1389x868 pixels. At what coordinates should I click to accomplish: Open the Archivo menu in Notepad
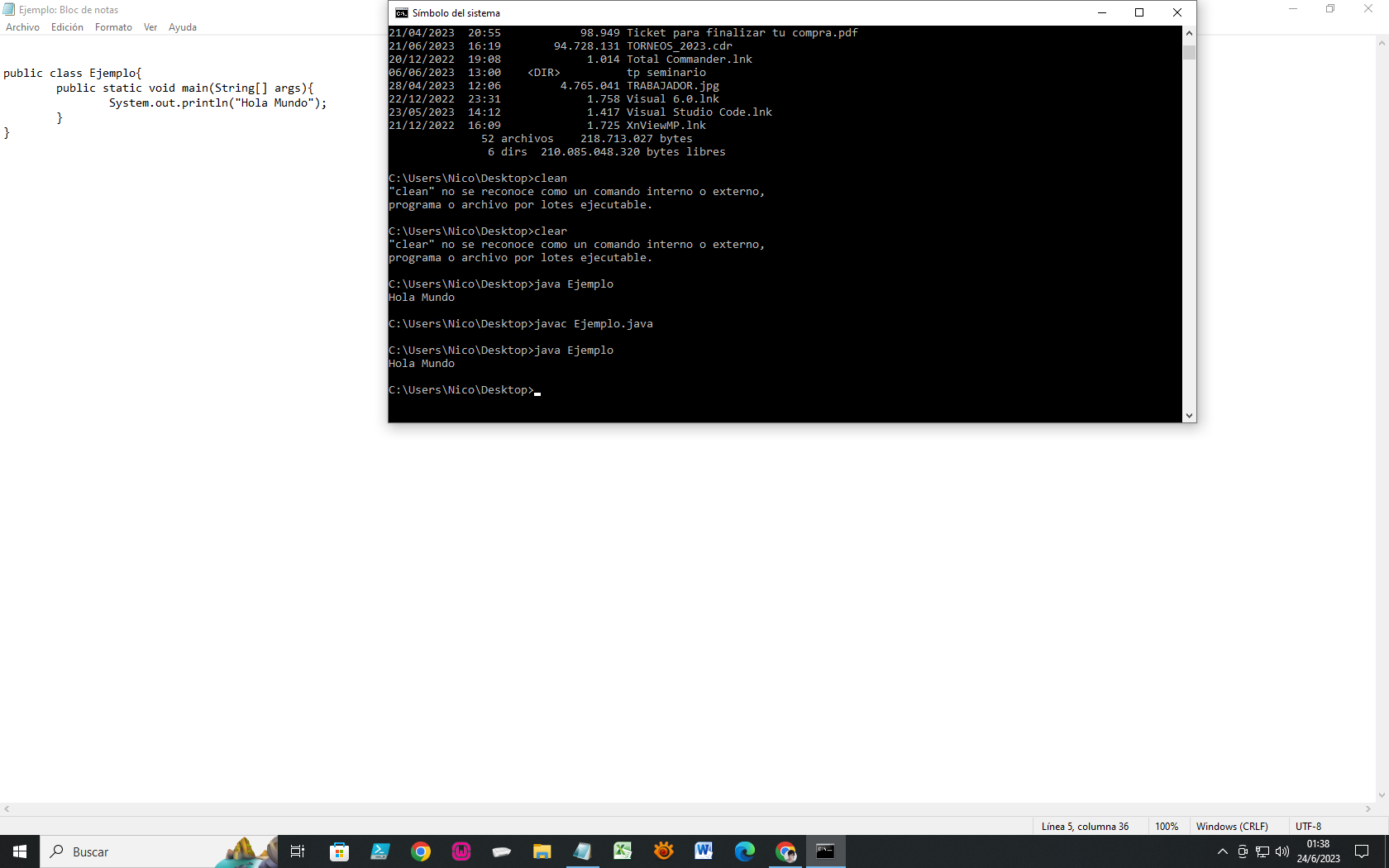[22, 27]
